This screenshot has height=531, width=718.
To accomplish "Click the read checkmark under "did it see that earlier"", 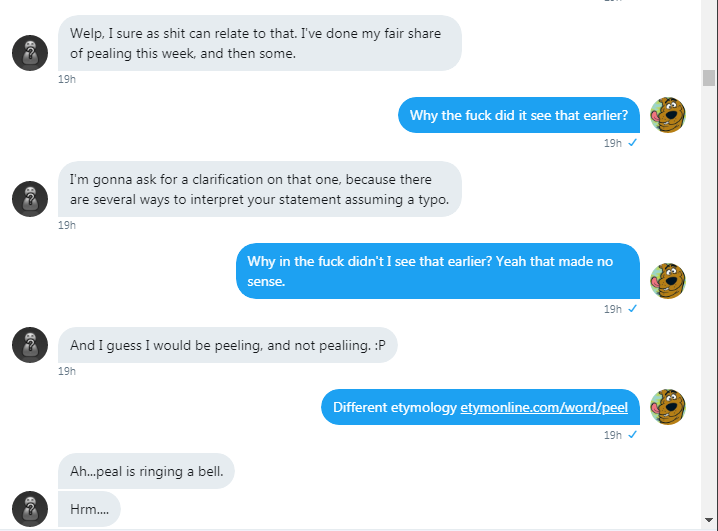I will [632, 143].
